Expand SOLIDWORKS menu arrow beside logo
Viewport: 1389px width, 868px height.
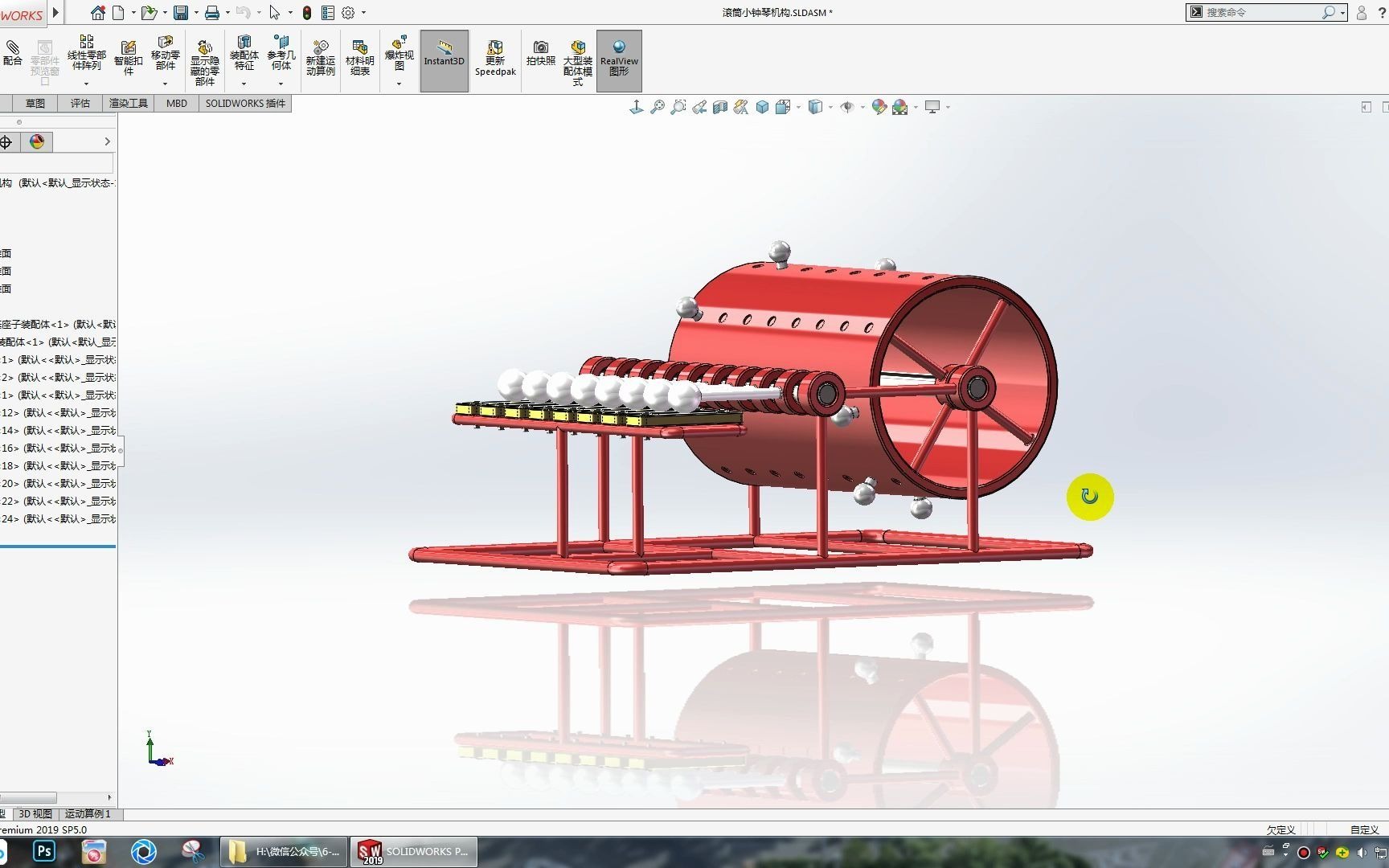(x=55, y=12)
